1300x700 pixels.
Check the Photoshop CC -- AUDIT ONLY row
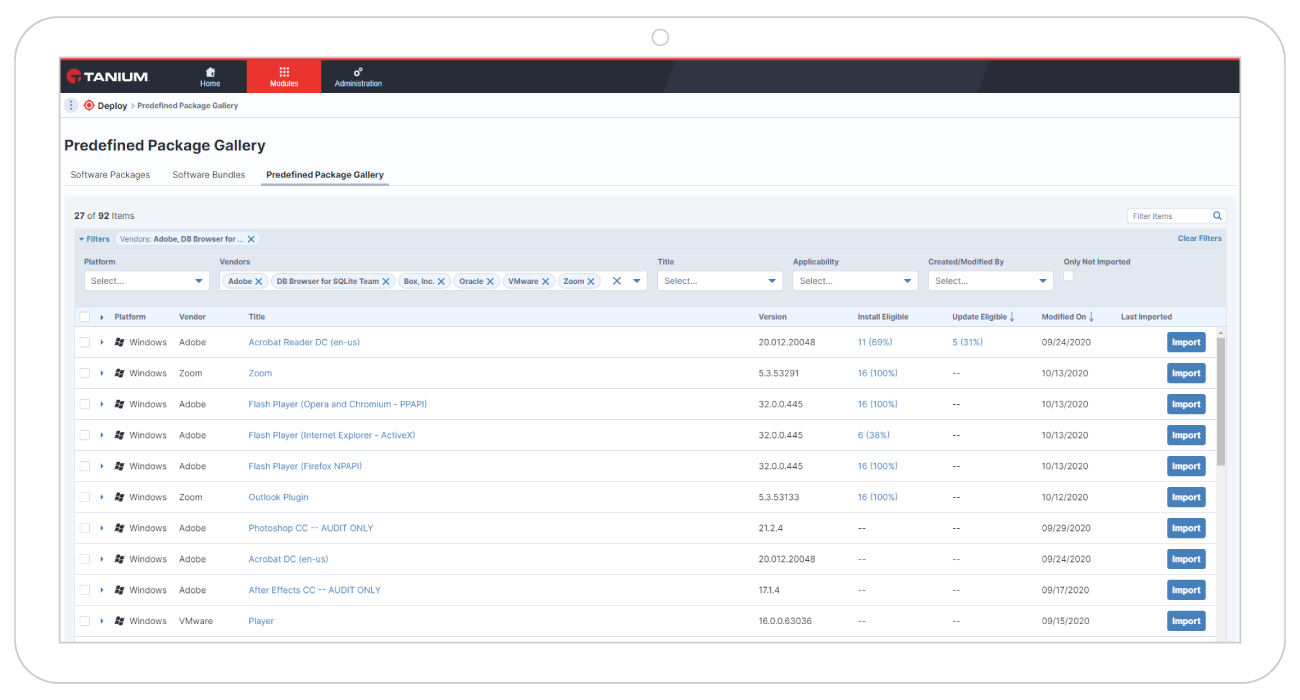pyautogui.click(x=85, y=528)
